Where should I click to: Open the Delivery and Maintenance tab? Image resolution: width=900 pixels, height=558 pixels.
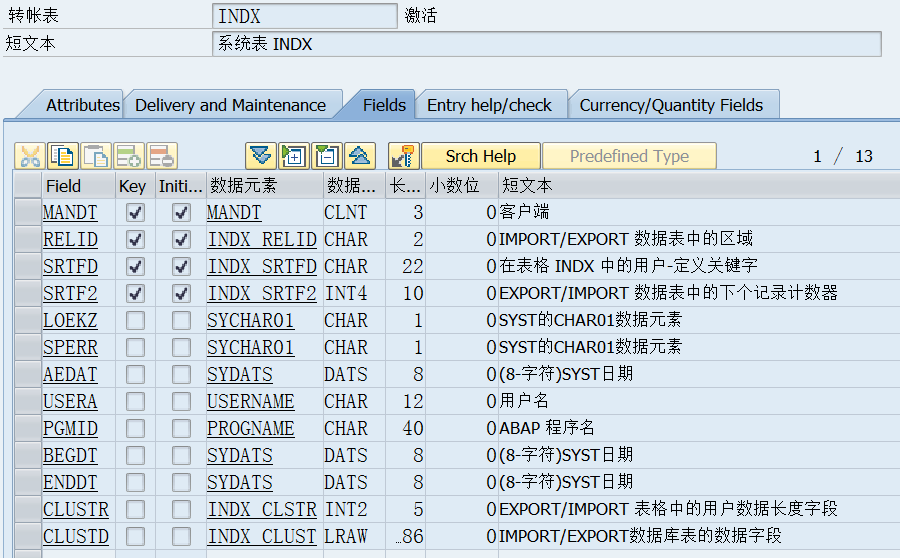click(x=231, y=105)
